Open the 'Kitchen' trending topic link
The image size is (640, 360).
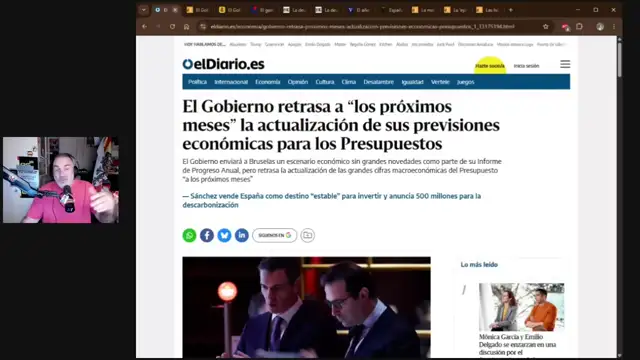click(386, 44)
